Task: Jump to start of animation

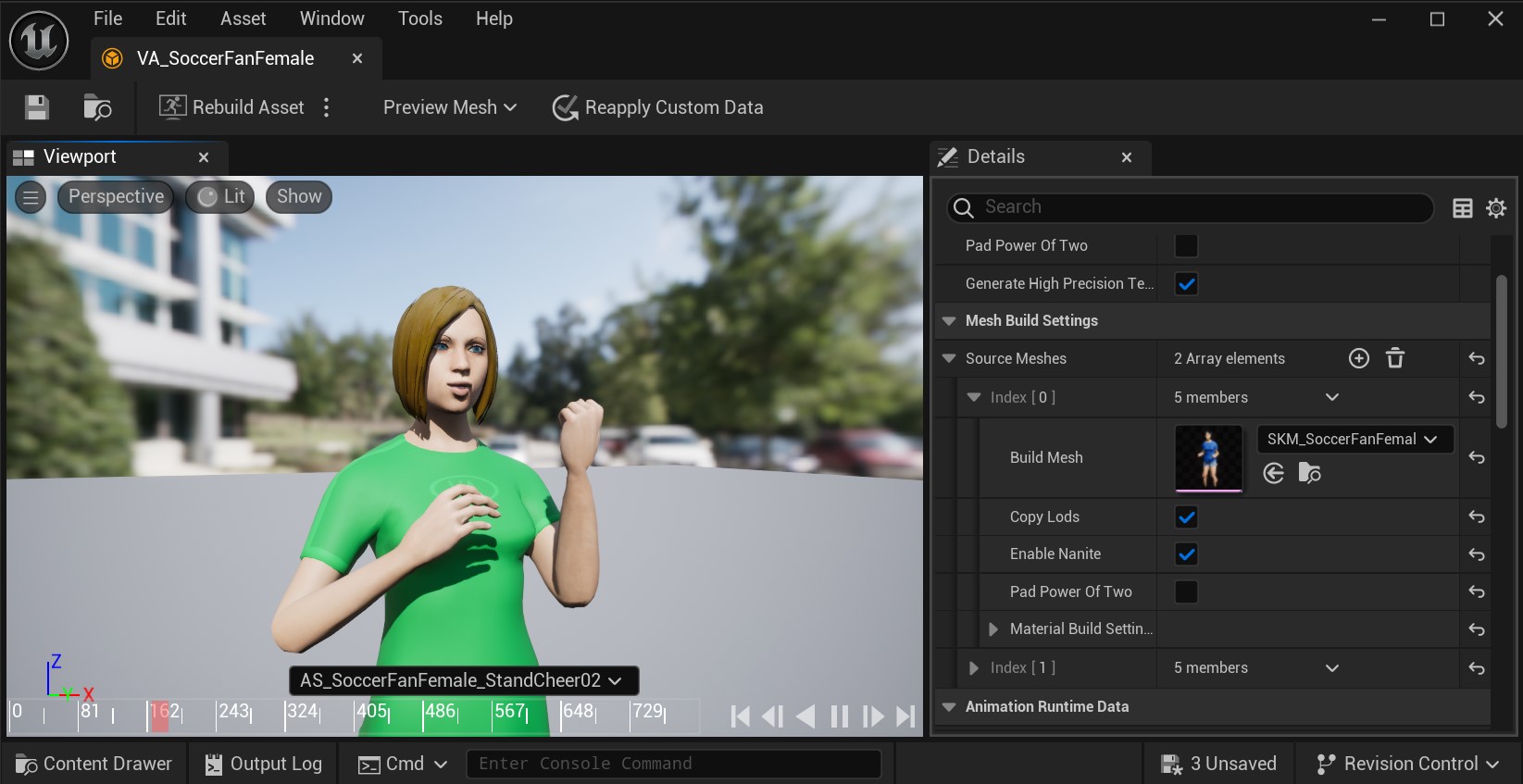Action: pyautogui.click(x=740, y=716)
